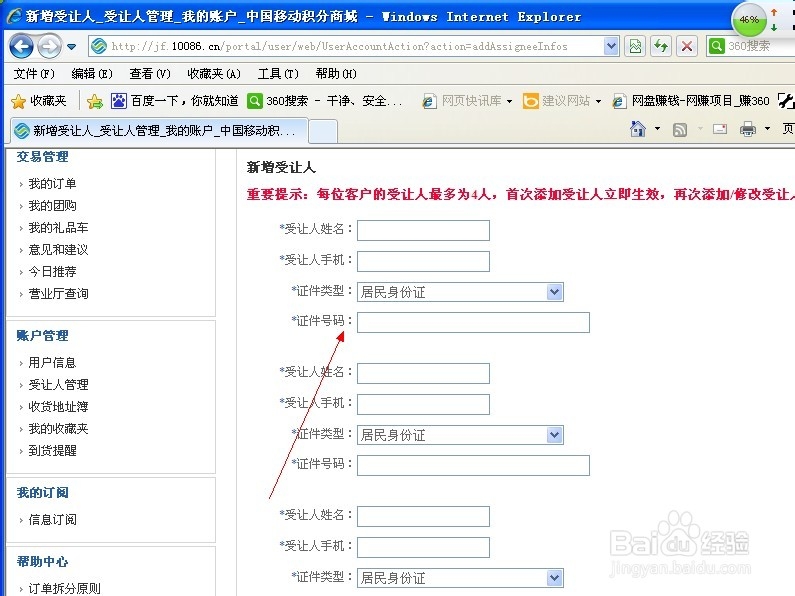Viewport: 795px width, 596px height.
Task: Click the URL address bar
Action: click(x=347, y=47)
